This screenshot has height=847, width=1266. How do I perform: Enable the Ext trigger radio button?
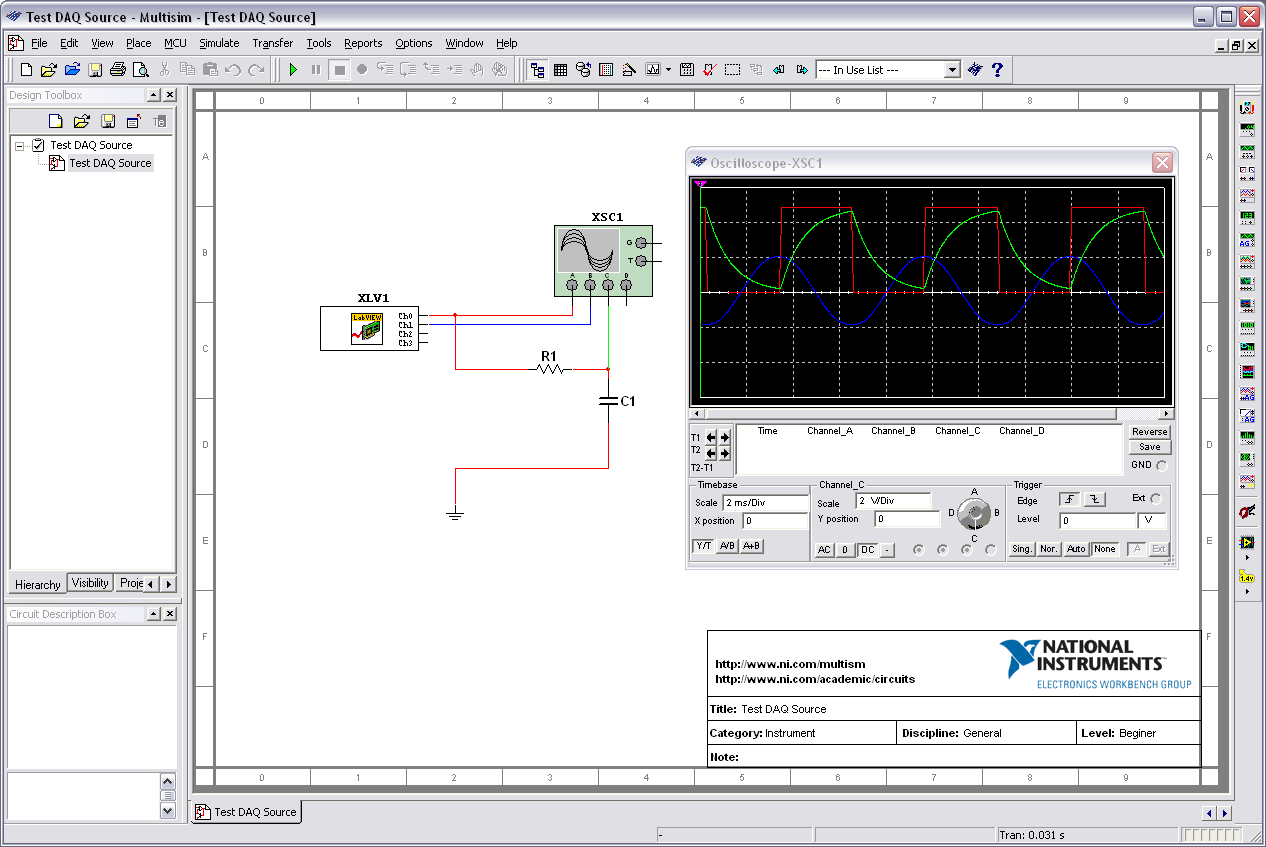[1156, 498]
